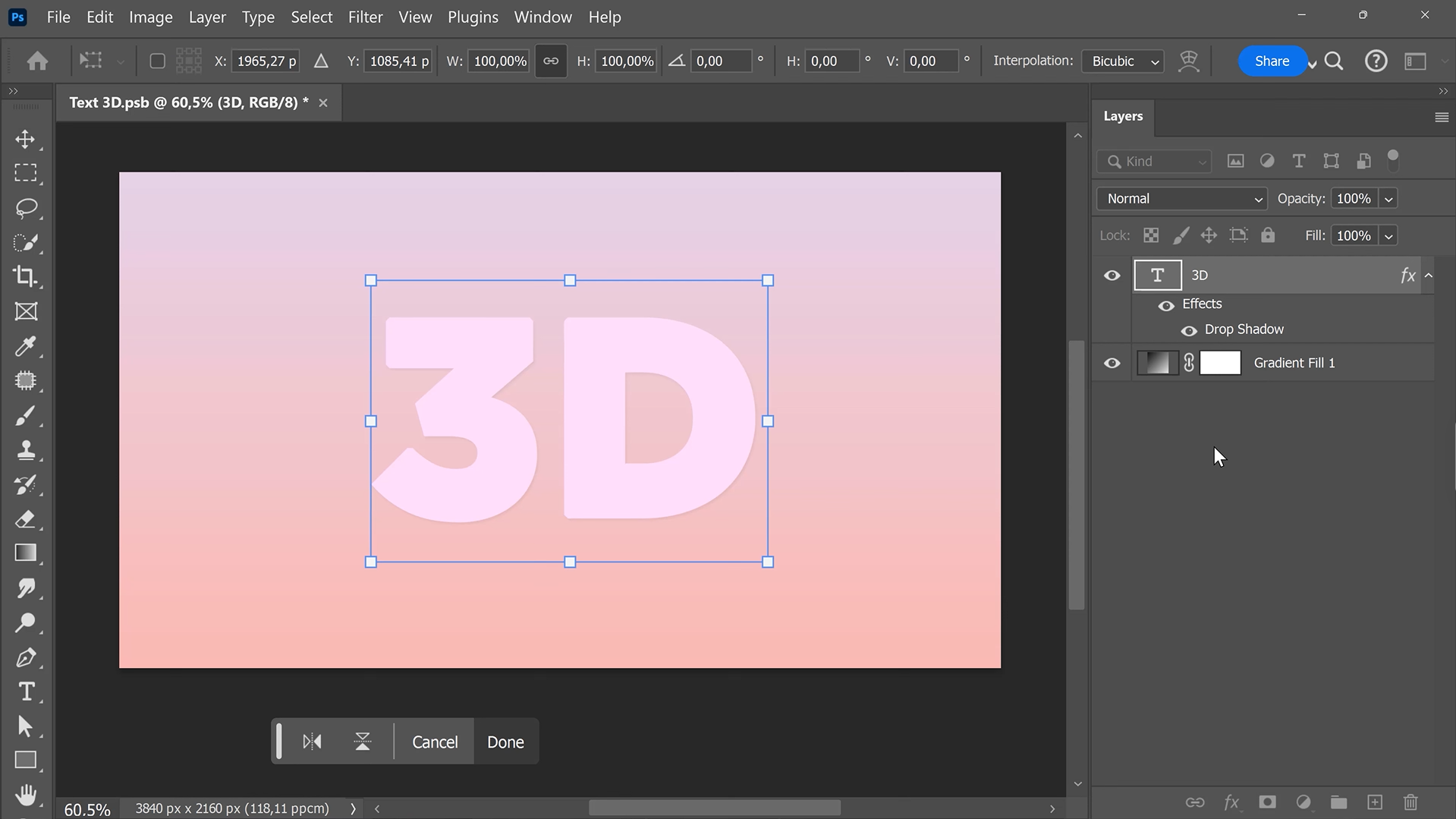
Task: Open the Layer menu
Action: [207, 17]
